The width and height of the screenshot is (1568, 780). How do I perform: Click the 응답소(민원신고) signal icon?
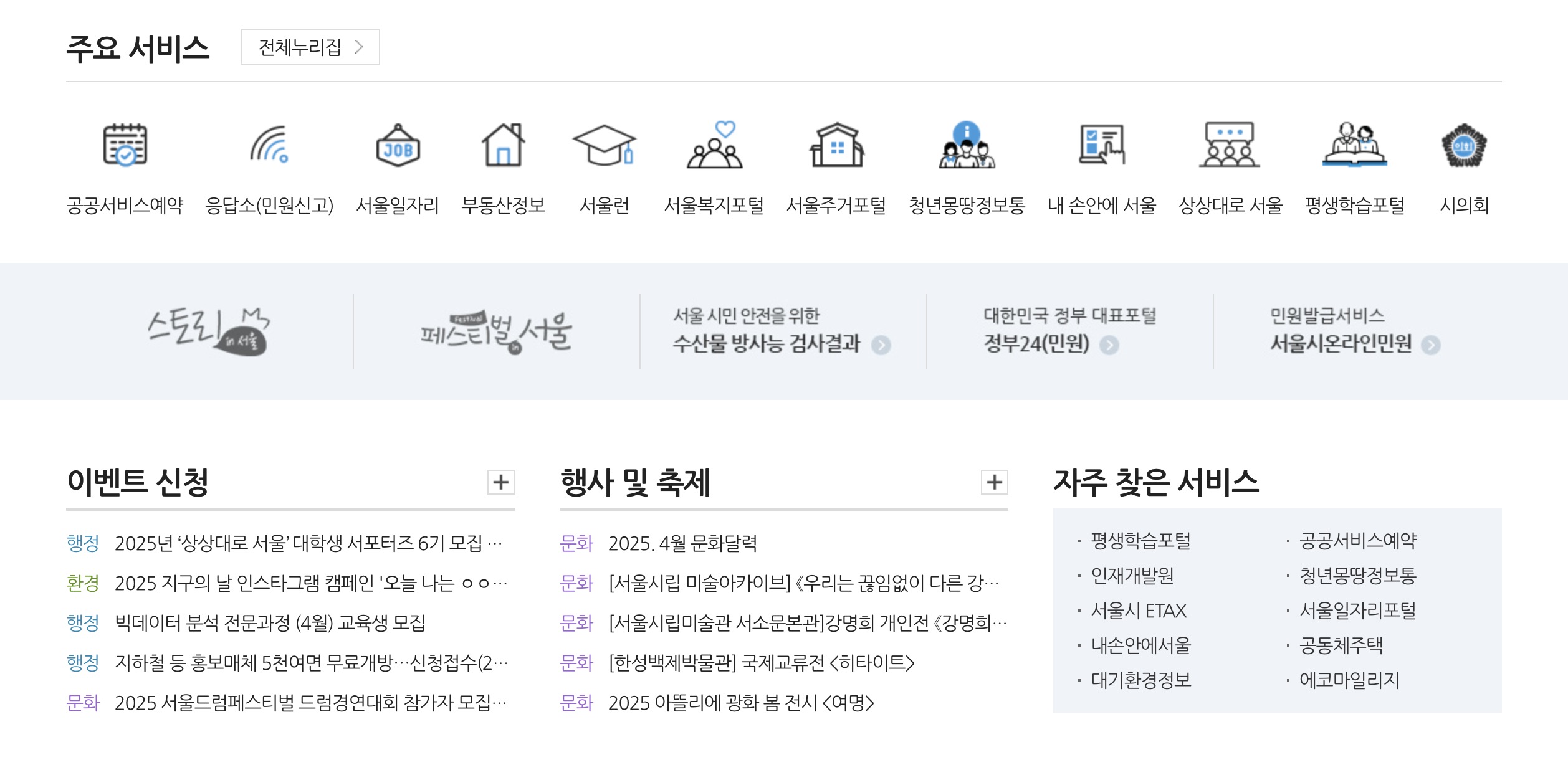pyautogui.click(x=269, y=145)
